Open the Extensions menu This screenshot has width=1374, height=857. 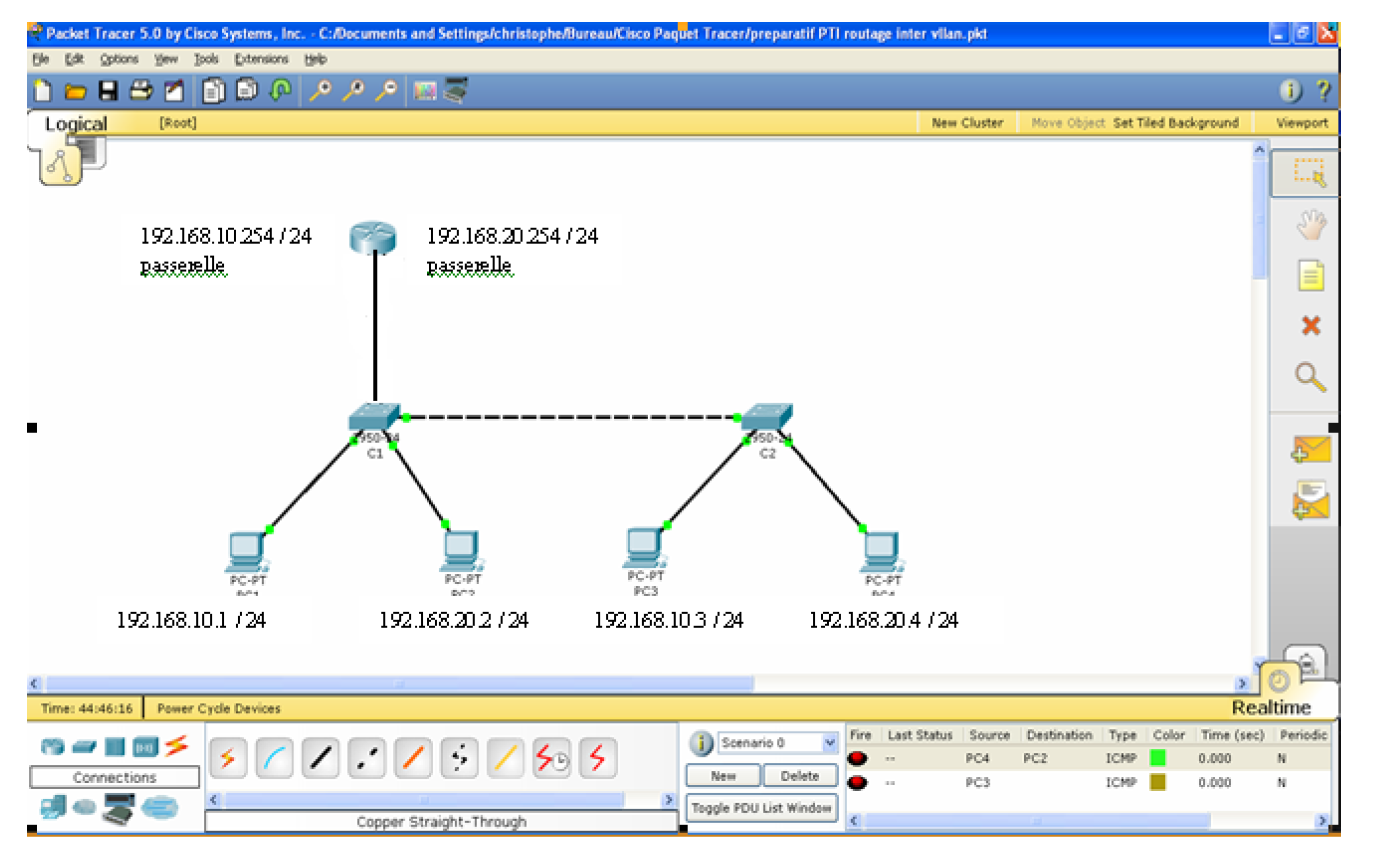(261, 59)
